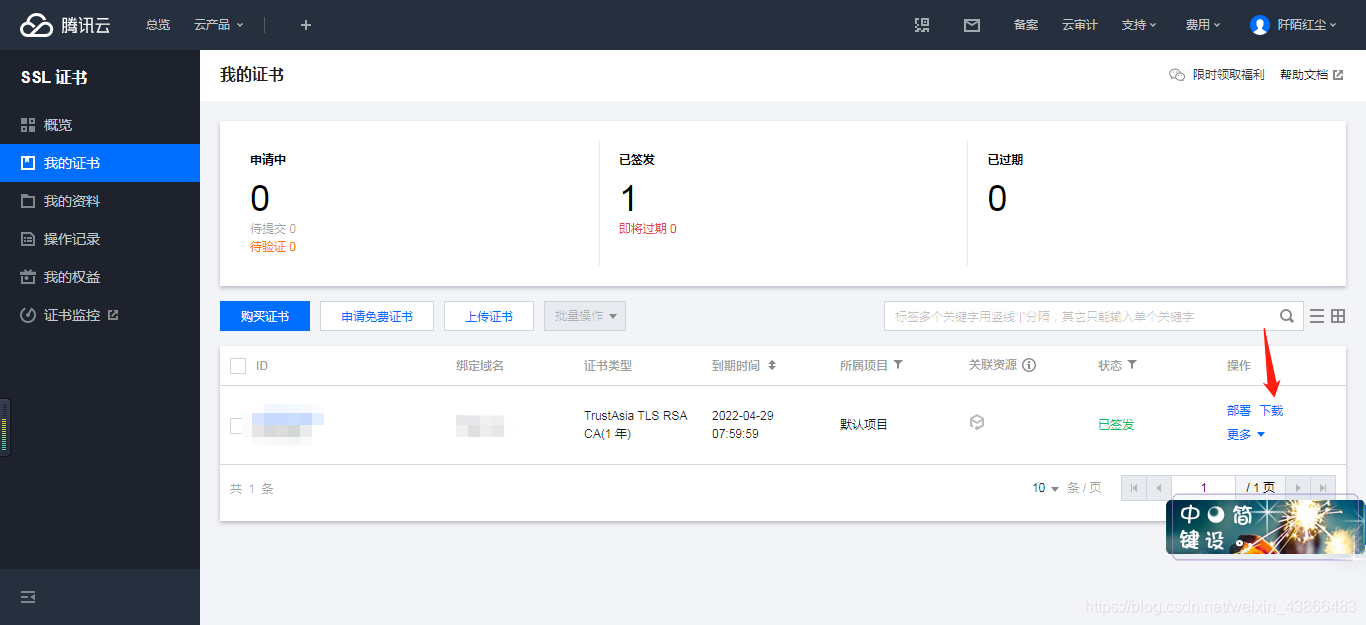Screen dimensions: 1366x625
Task: Click the 腾讯云 logo
Action: tap(63, 25)
